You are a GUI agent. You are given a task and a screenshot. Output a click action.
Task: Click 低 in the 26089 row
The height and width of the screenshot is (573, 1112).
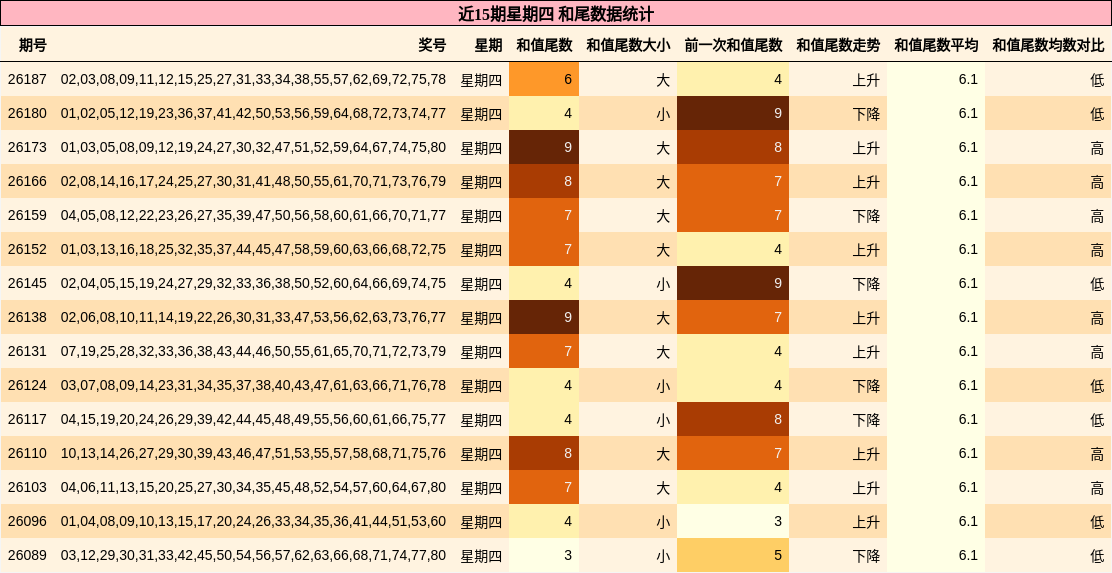click(1097, 556)
